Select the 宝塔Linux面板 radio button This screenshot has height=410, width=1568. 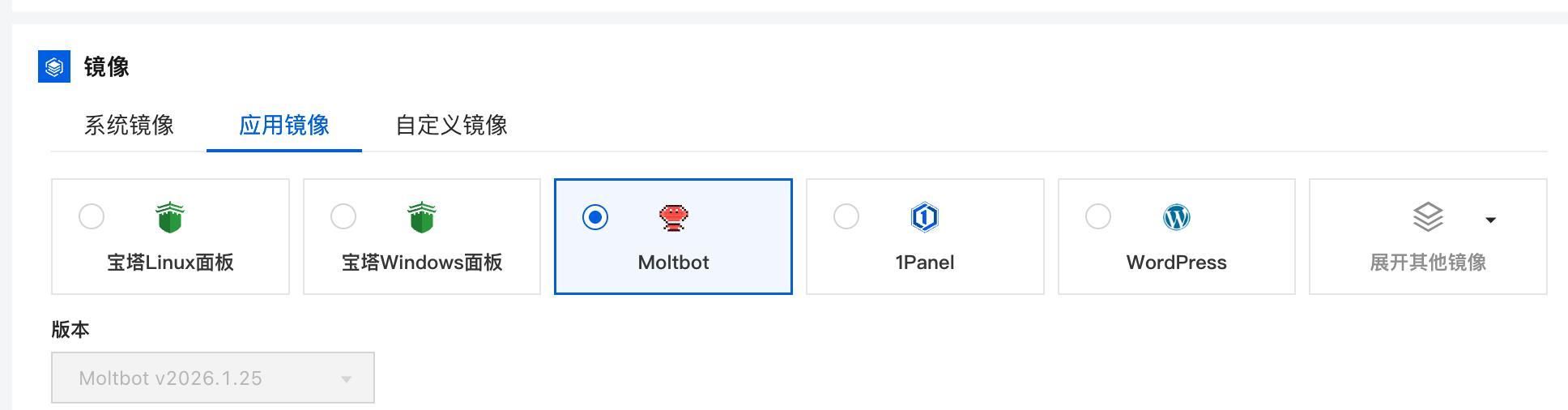point(92,217)
